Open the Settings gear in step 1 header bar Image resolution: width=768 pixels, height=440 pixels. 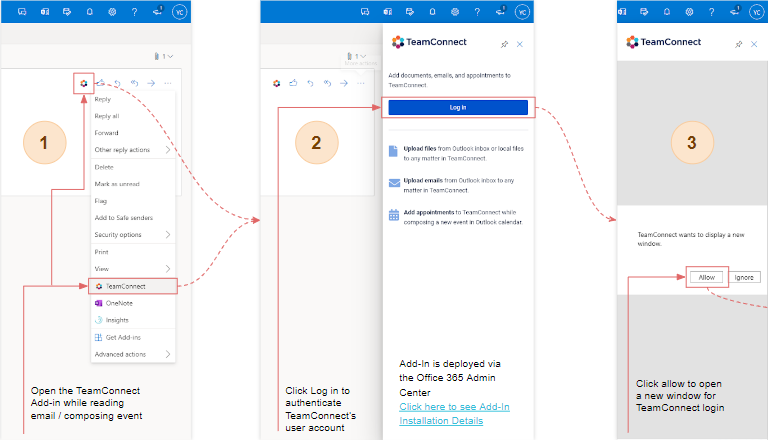(112, 12)
